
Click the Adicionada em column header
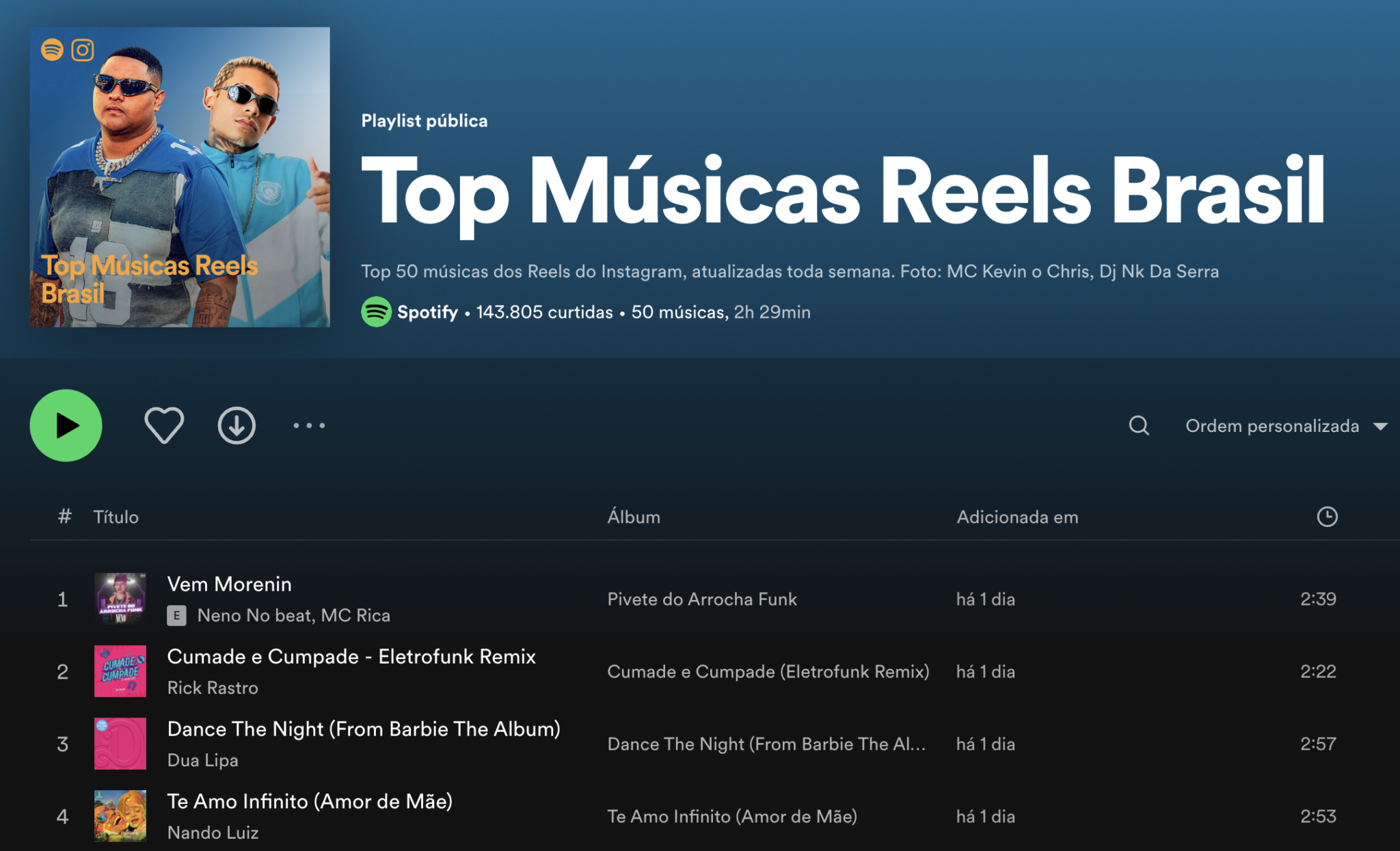[x=1017, y=517]
